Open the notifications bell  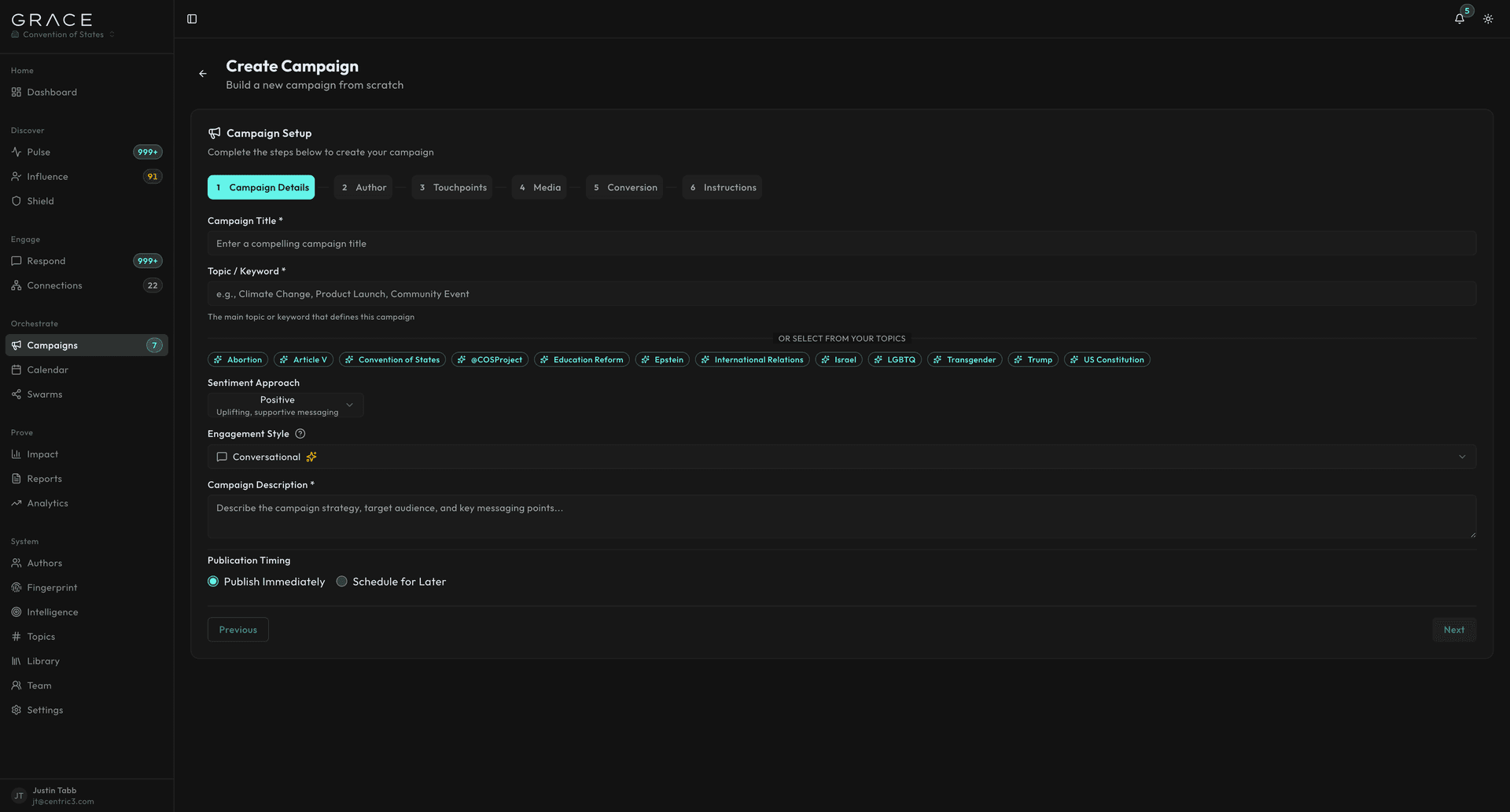1459,19
